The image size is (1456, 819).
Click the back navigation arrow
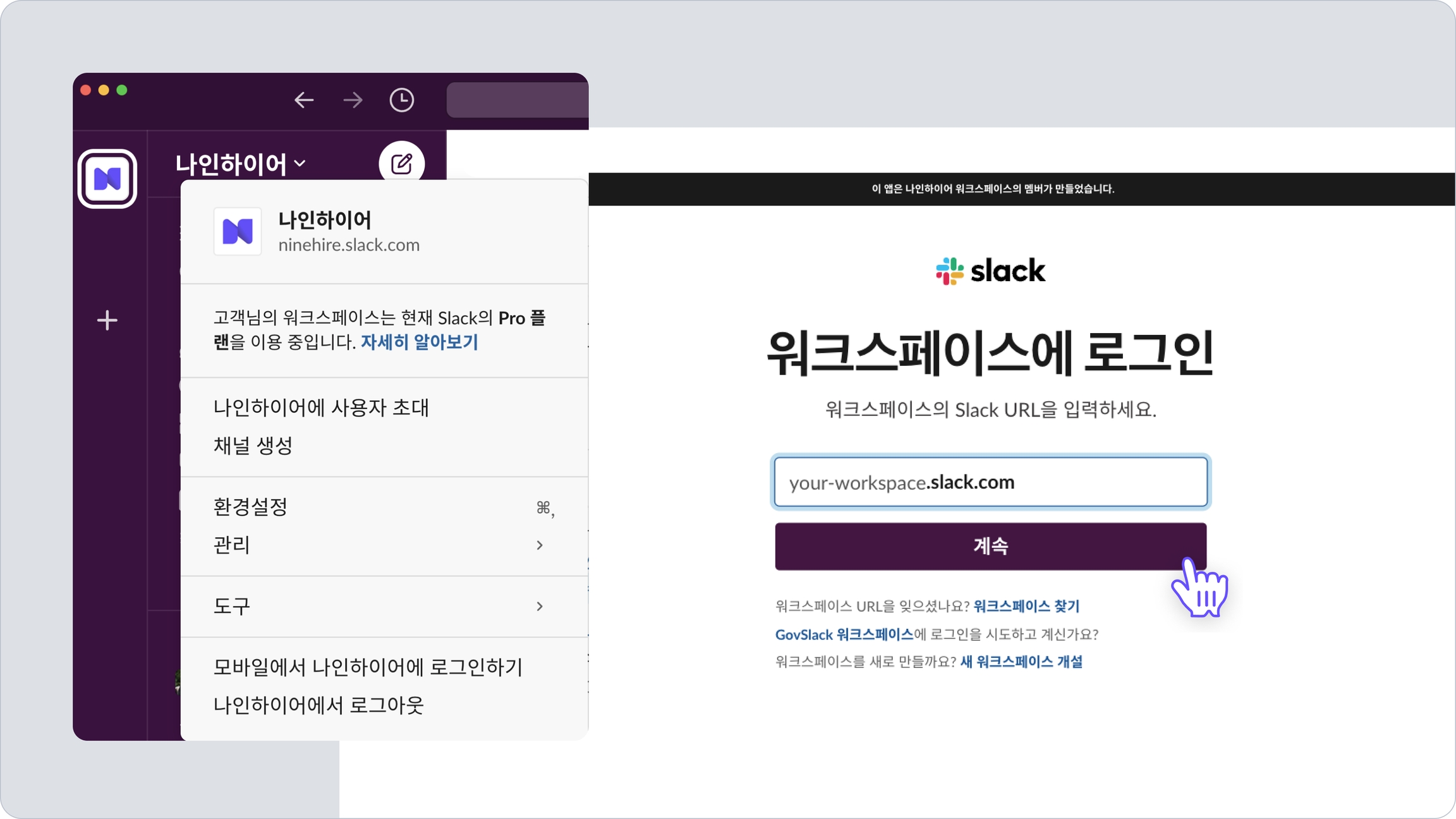tap(304, 100)
